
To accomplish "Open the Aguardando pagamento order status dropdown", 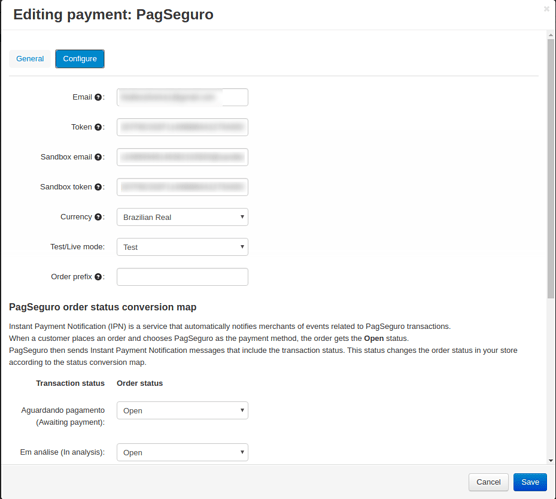I will (x=182, y=410).
